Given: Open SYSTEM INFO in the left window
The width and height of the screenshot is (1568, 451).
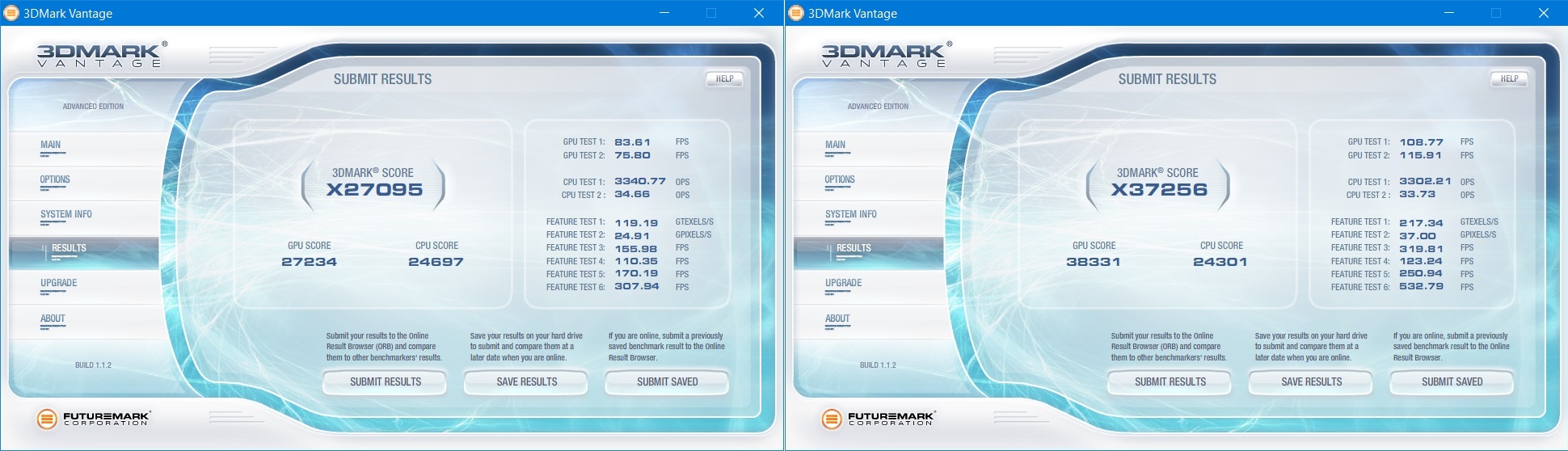Looking at the screenshot, I should 66,214.
